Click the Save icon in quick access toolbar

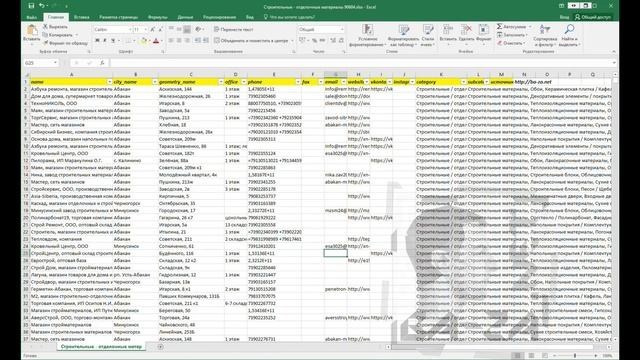[x=31, y=6]
